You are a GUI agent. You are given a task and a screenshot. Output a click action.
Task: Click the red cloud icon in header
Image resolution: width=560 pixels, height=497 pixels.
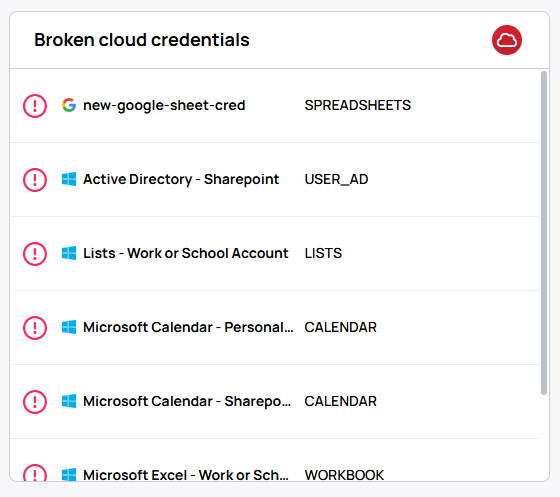click(x=506, y=40)
